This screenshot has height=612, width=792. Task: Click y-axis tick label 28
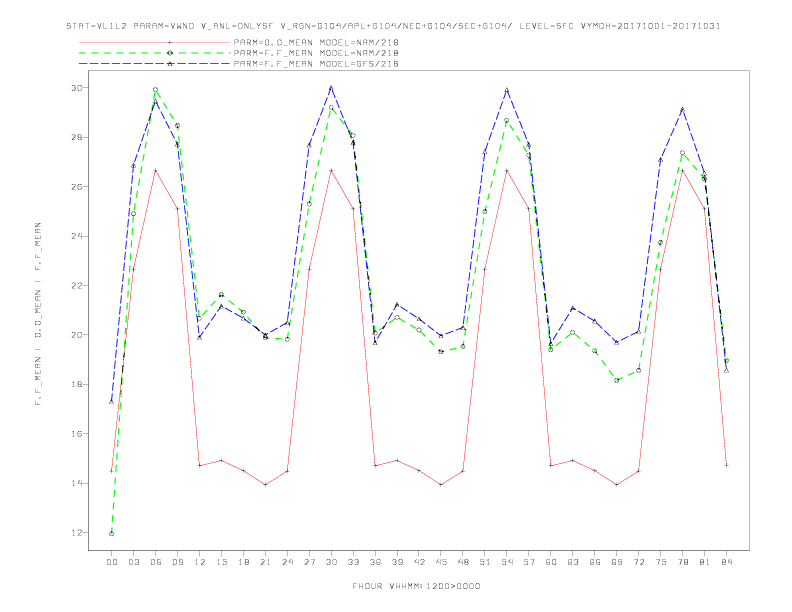point(76,137)
